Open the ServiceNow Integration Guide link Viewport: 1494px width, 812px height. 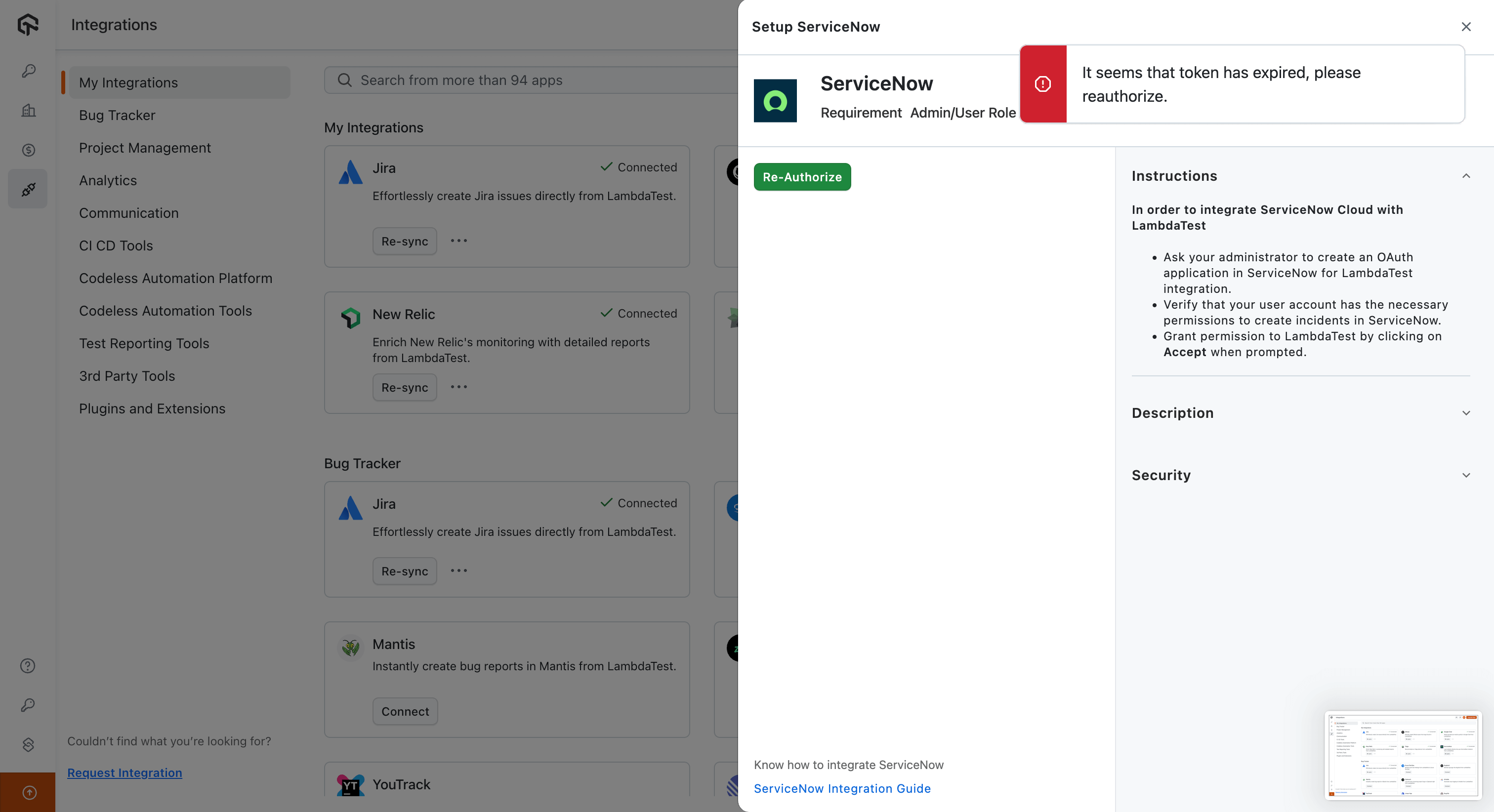pos(842,788)
